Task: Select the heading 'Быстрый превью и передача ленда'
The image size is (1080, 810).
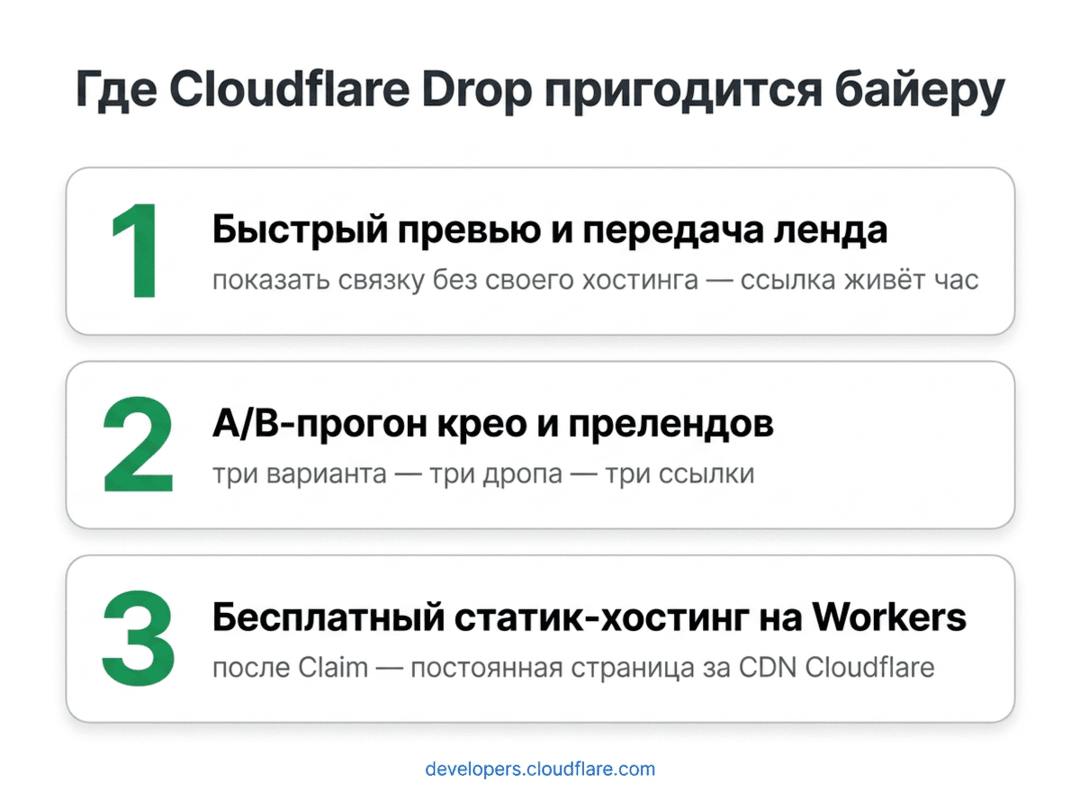Action: pos(549,231)
